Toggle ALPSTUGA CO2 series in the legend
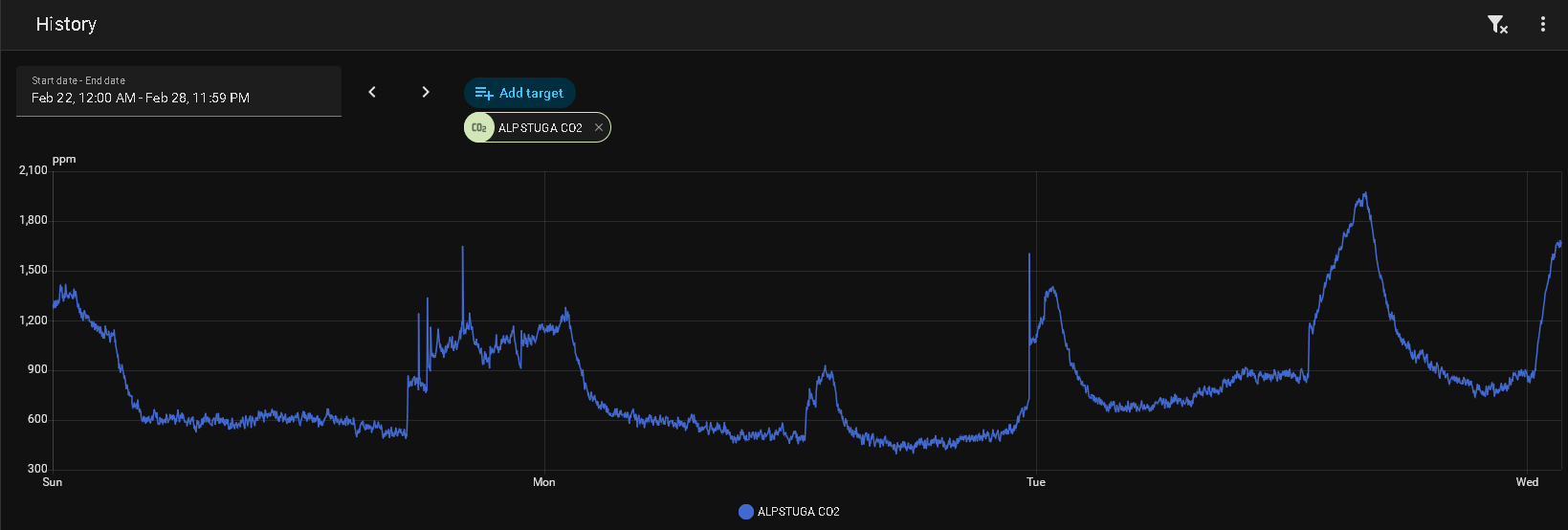The width and height of the screenshot is (1568, 530). pos(798,512)
